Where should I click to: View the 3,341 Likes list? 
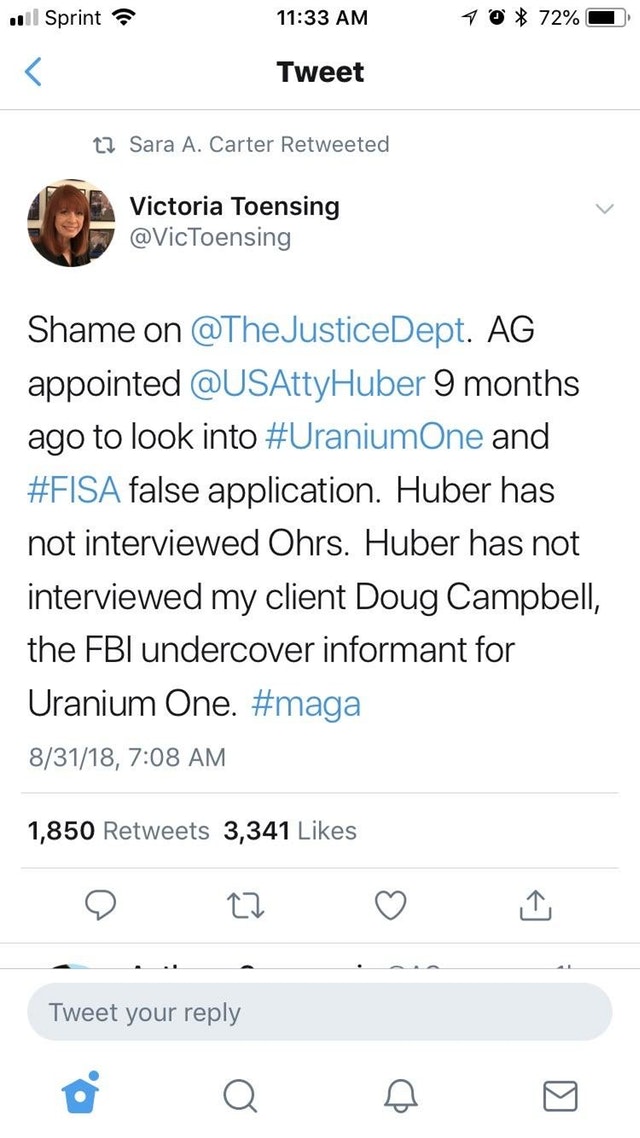pos(290,830)
